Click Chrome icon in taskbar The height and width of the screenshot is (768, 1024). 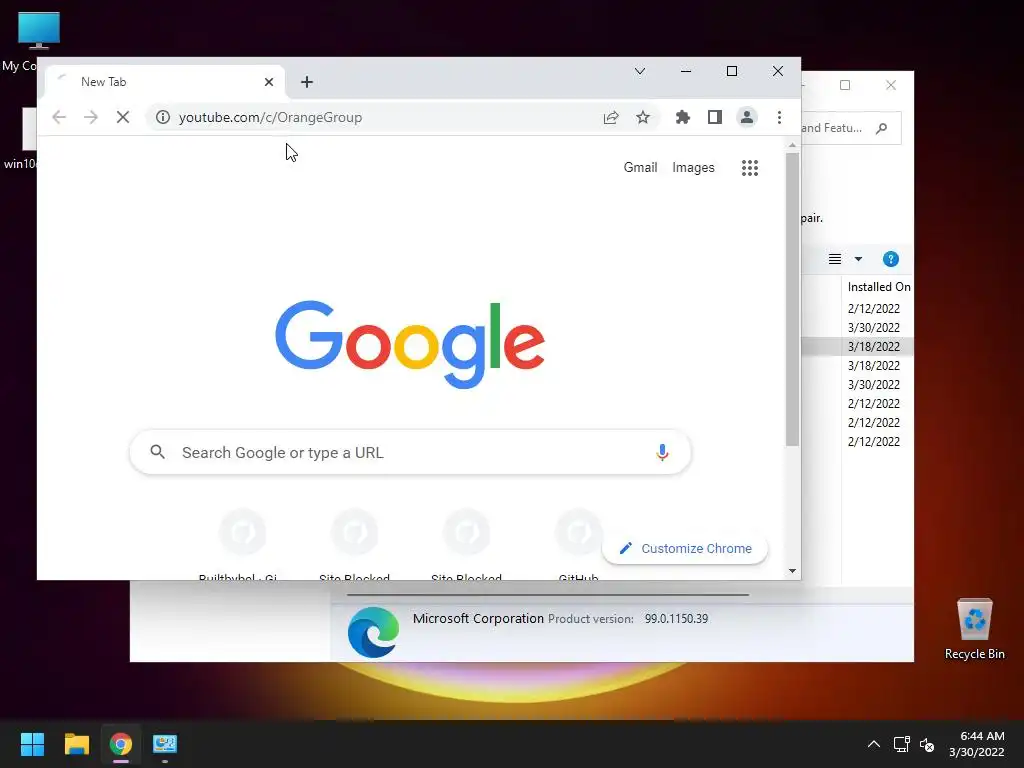(x=121, y=744)
